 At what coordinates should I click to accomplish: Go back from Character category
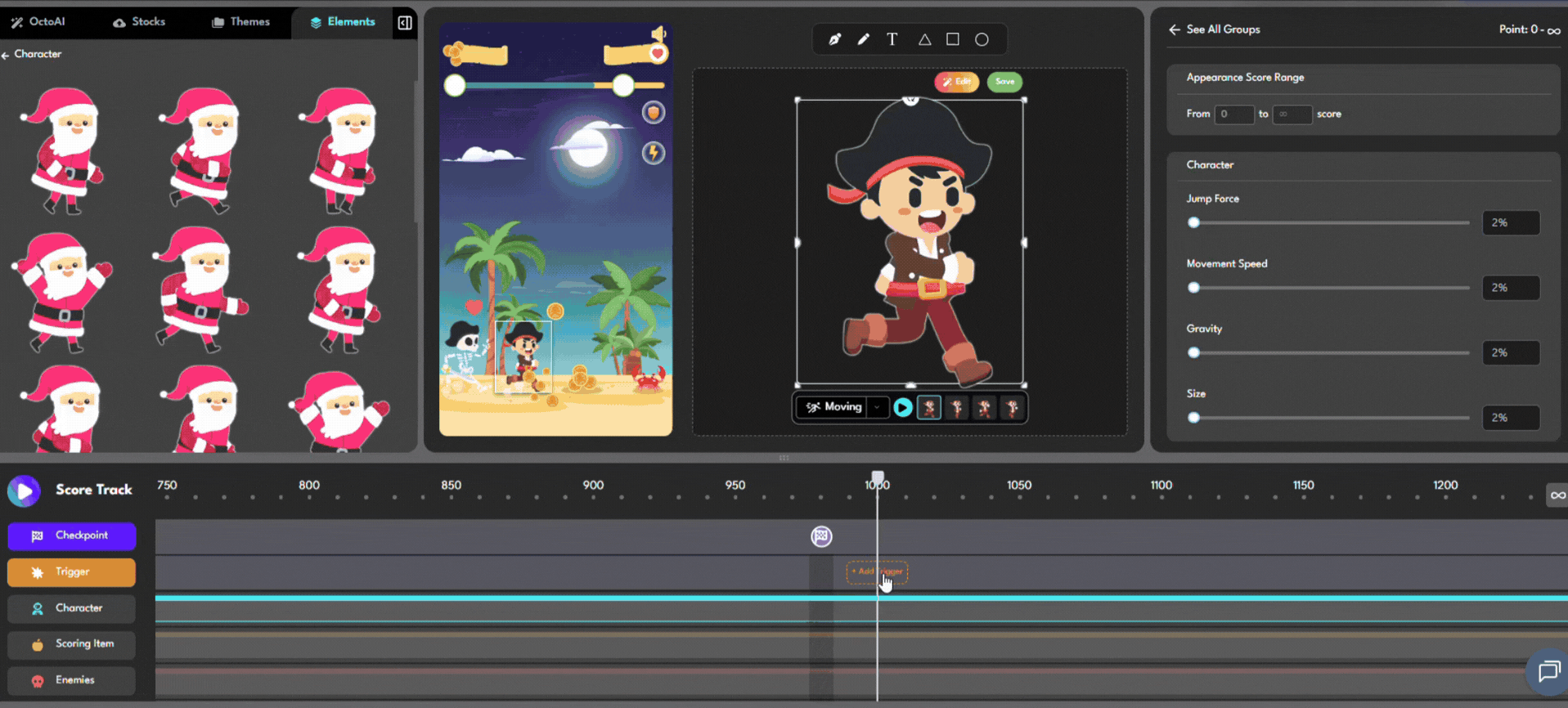(x=7, y=55)
